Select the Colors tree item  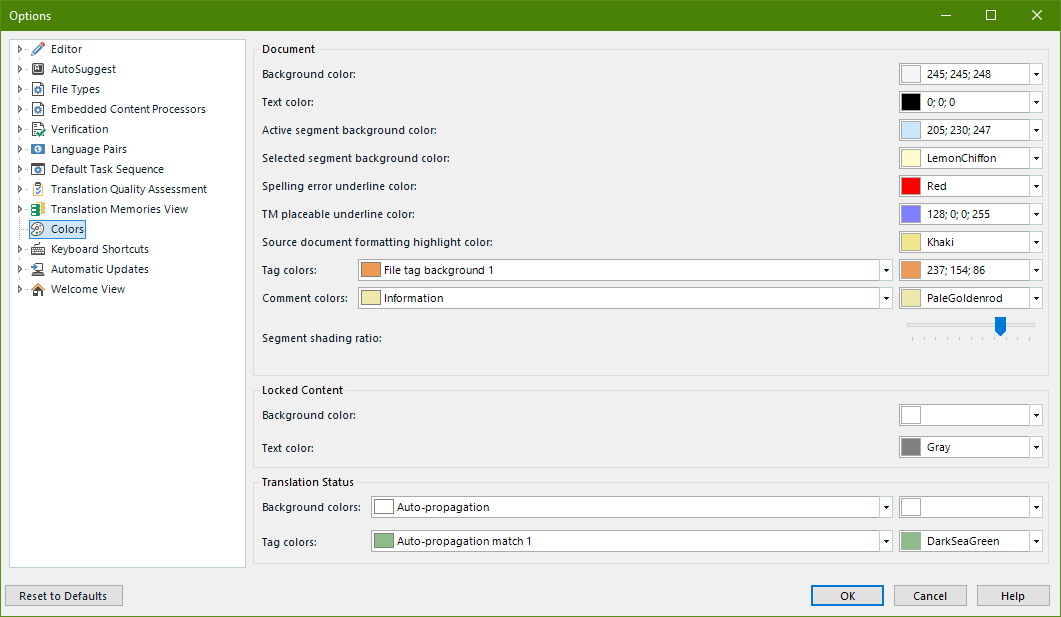pyautogui.click(x=67, y=229)
